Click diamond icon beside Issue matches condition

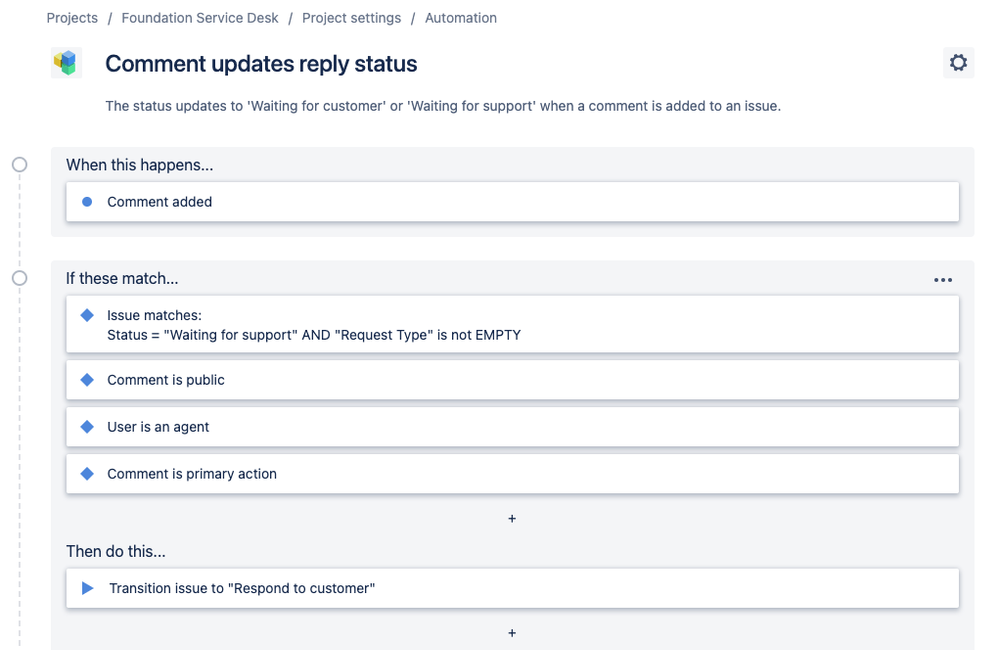pos(87,315)
